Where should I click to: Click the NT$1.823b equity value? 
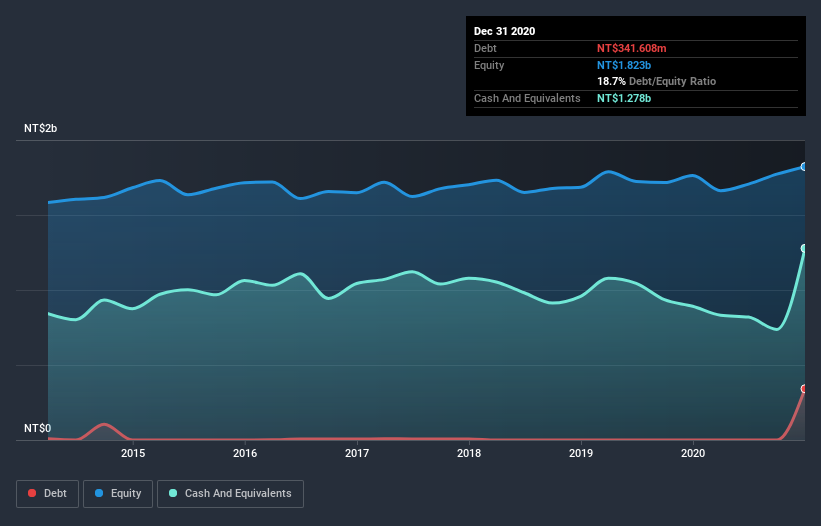pyautogui.click(x=624, y=65)
